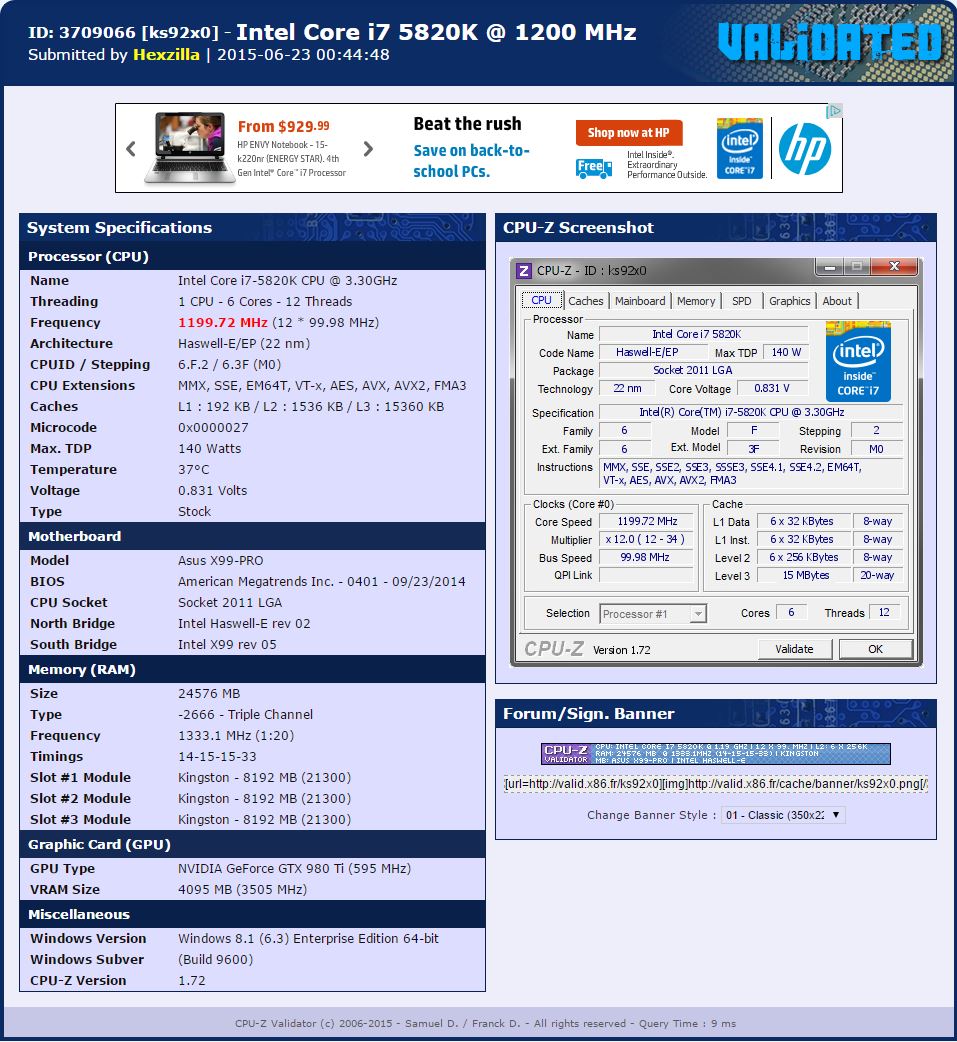
Task: Click the Core Voltage 0.831 V field
Action: (773, 388)
